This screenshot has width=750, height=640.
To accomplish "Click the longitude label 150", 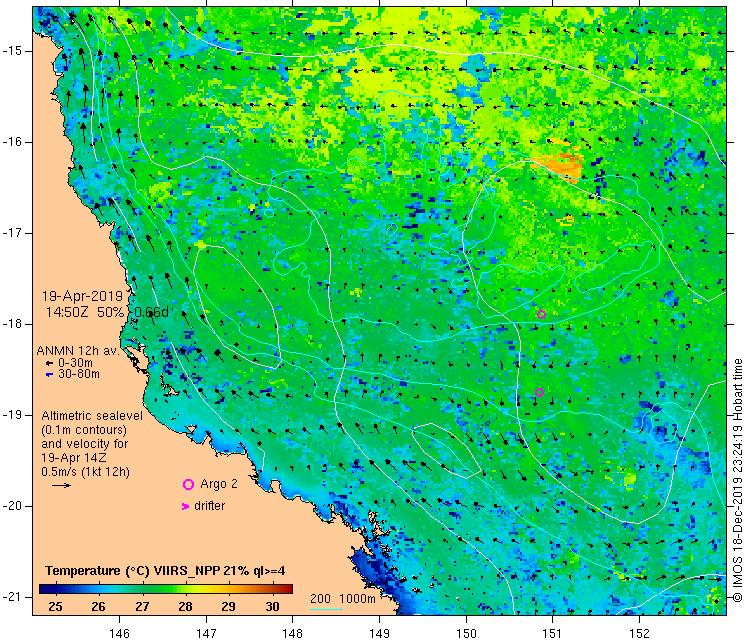I will click(x=466, y=633).
